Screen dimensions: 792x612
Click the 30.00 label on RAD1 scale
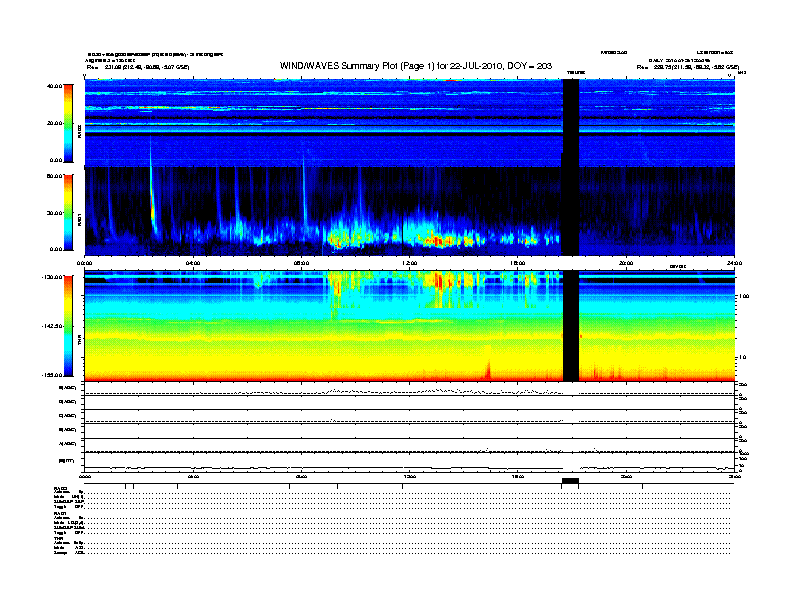(x=54, y=213)
